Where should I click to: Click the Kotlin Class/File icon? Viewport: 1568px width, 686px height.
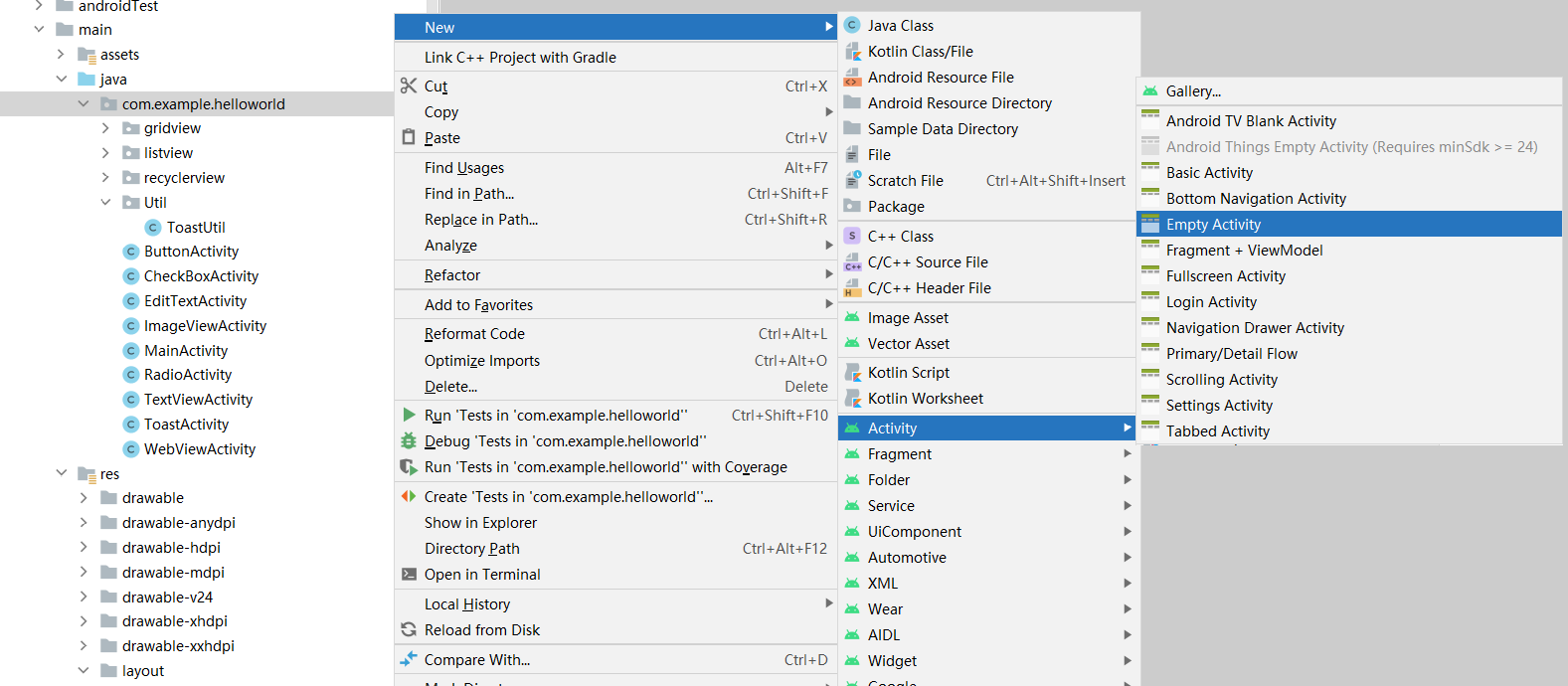[x=852, y=52]
